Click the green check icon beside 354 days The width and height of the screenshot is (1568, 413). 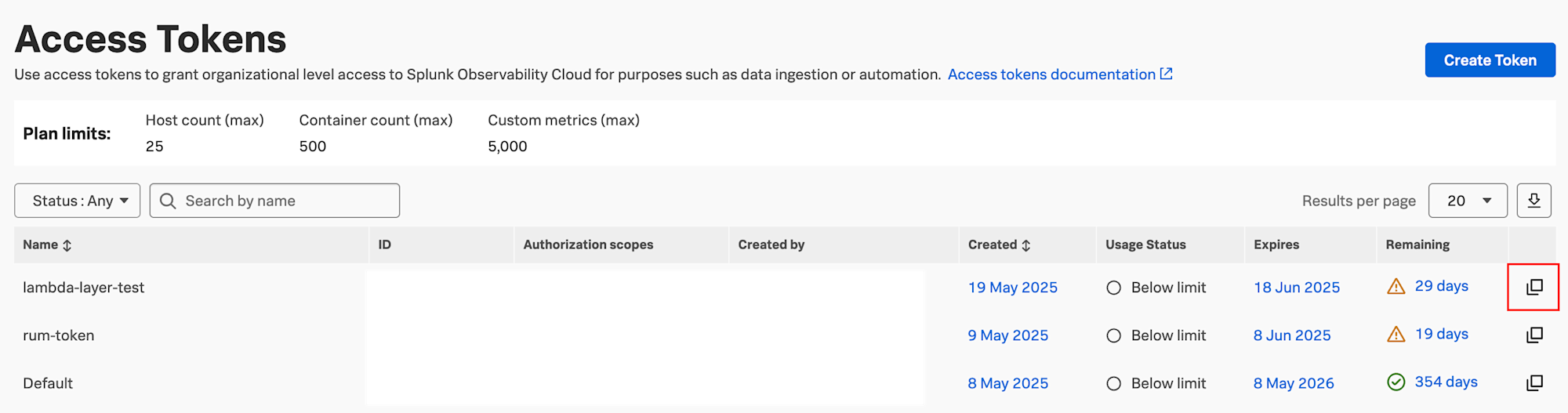coord(1396,382)
